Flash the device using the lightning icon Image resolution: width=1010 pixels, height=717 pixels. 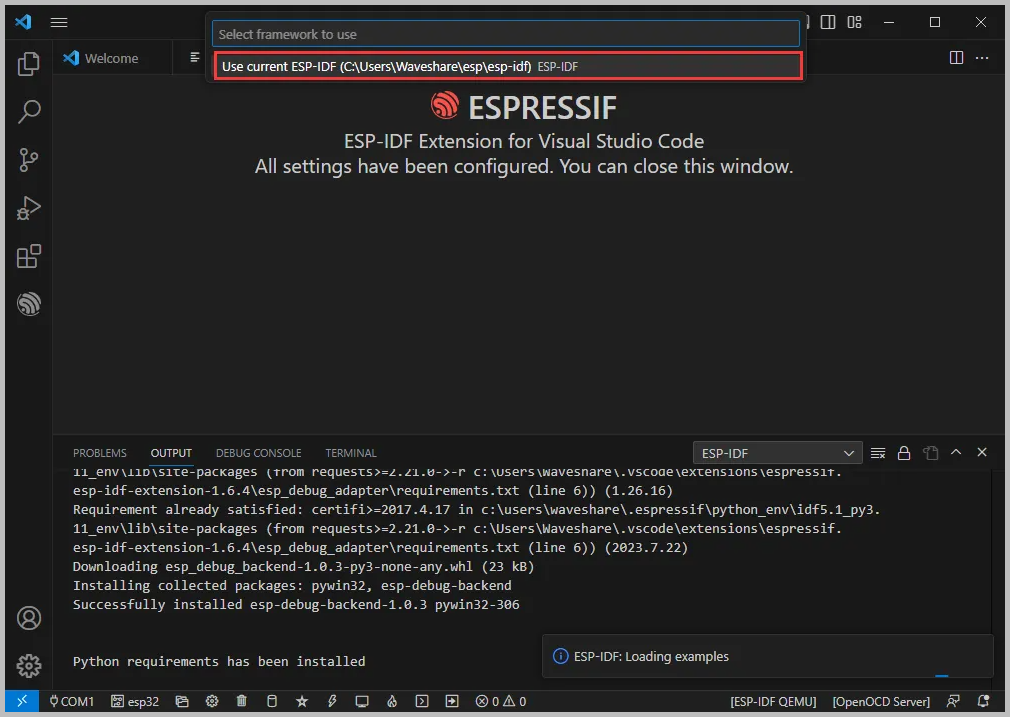click(331, 701)
